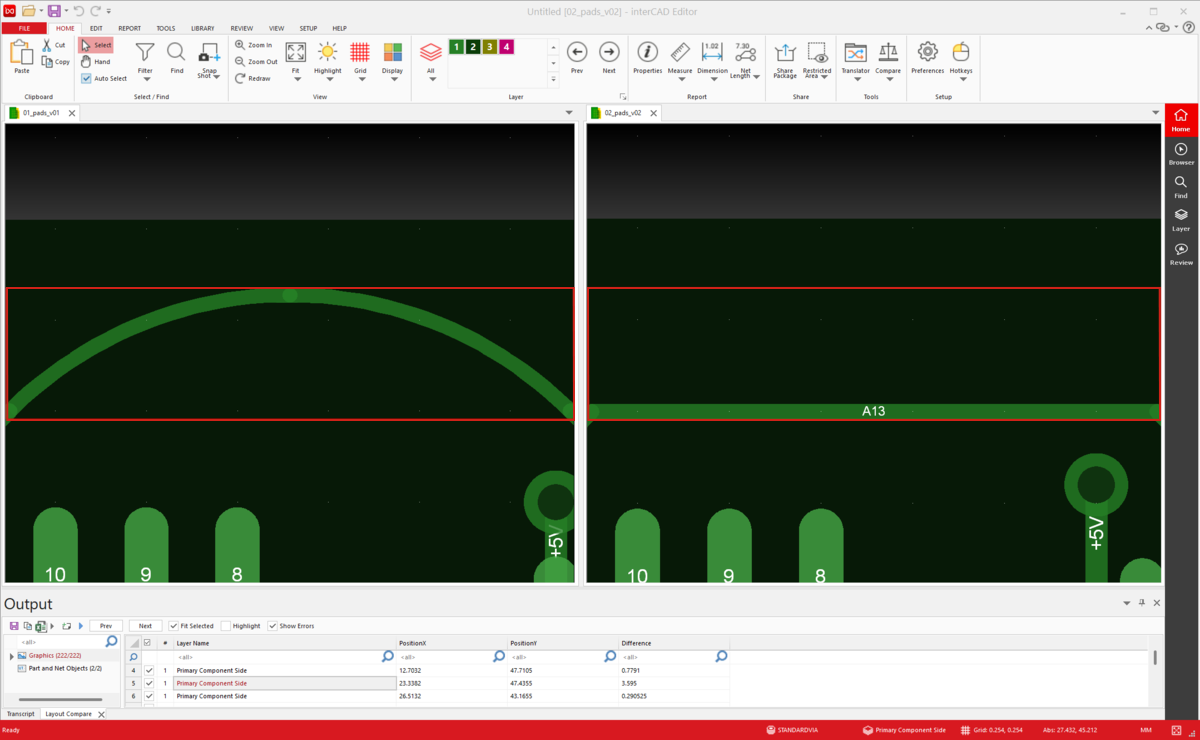The height and width of the screenshot is (740, 1200).
Task: Open the REPORT ribbon tab
Action: [129, 28]
